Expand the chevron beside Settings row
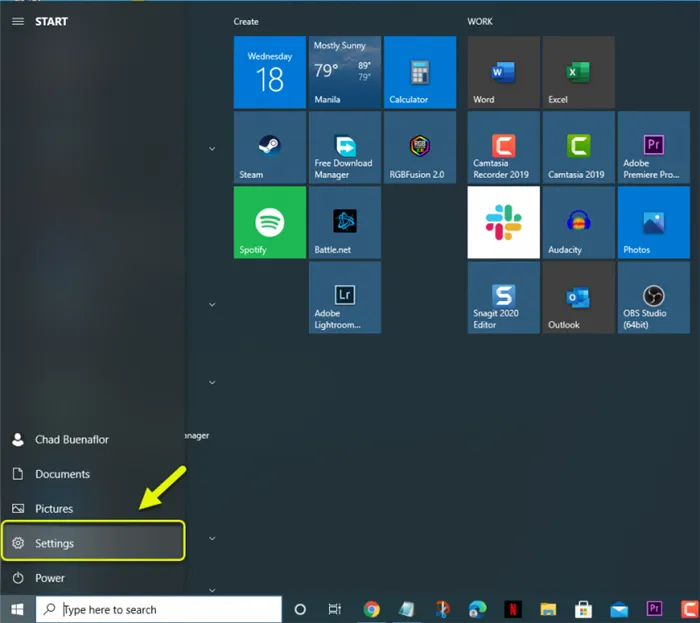 click(212, 538)
